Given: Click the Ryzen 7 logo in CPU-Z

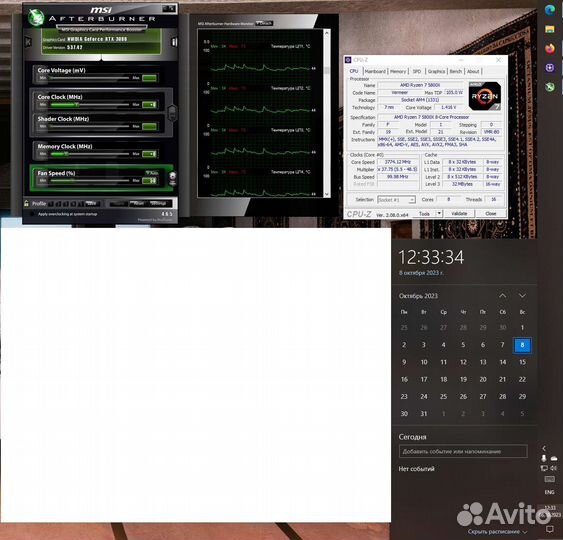Looking at the screenshot, I should (x=485, y=96).
